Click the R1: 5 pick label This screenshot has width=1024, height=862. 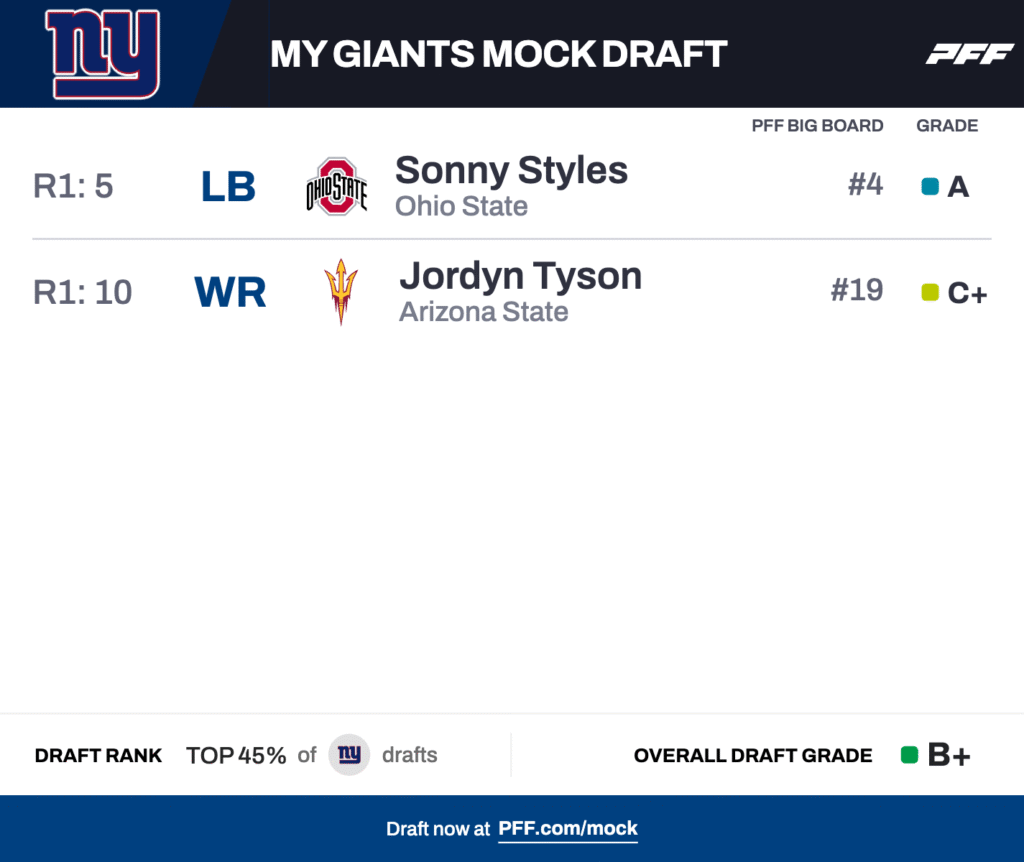click(73, 187)
